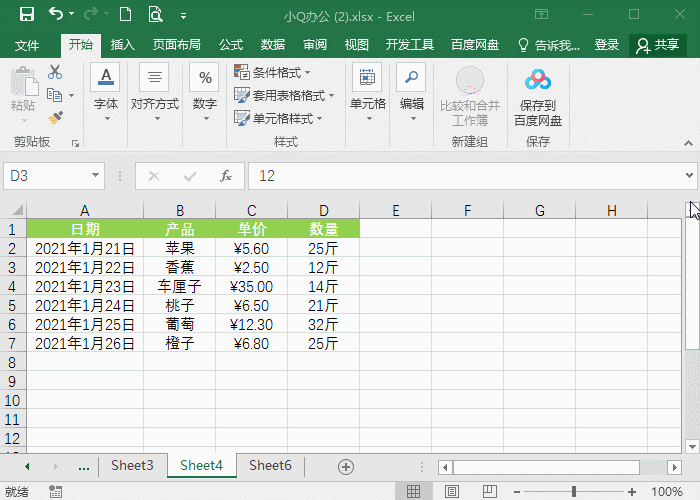Viewport: 700px width, 500px height.
Task: Open the Copy options dropdown arrow
Action: pyautogui.click(x=71, y=95)
